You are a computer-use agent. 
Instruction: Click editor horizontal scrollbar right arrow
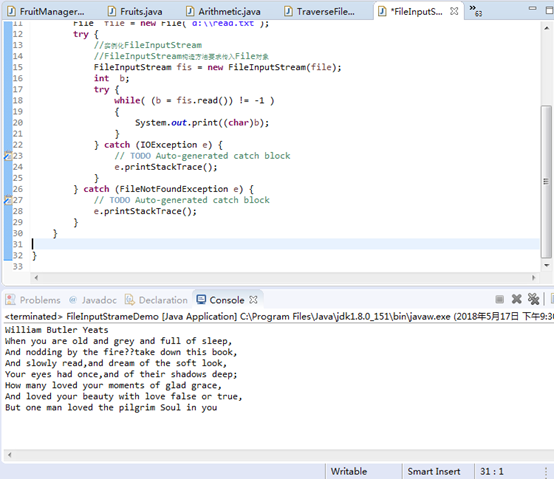534,278
